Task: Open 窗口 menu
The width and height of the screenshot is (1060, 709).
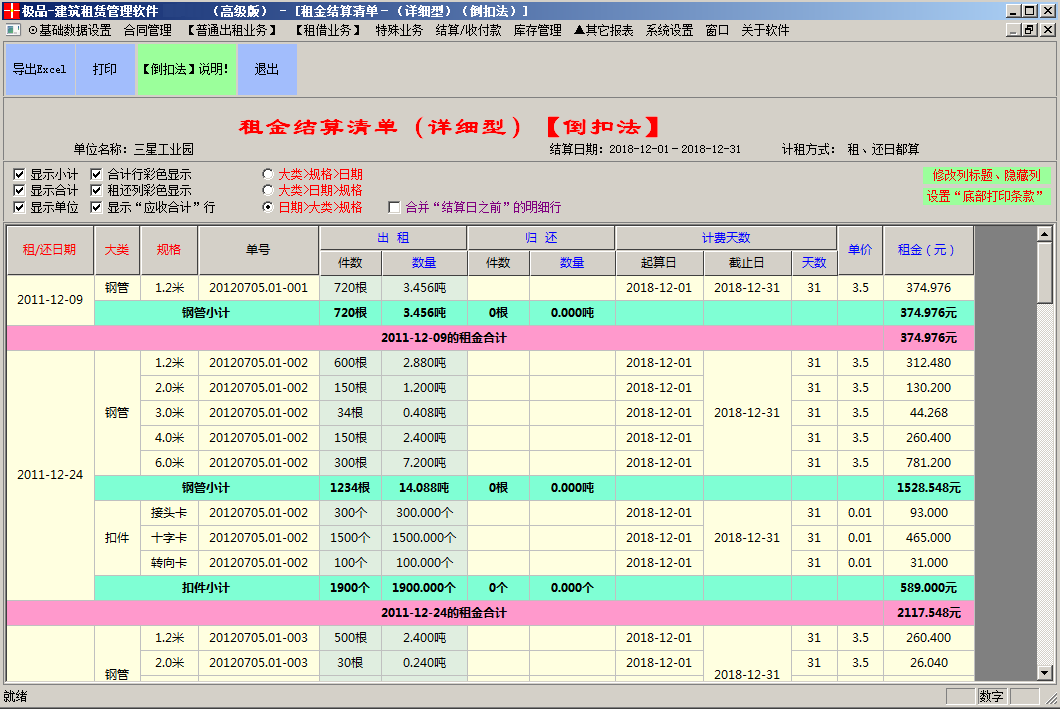Action: coord(717,30)
